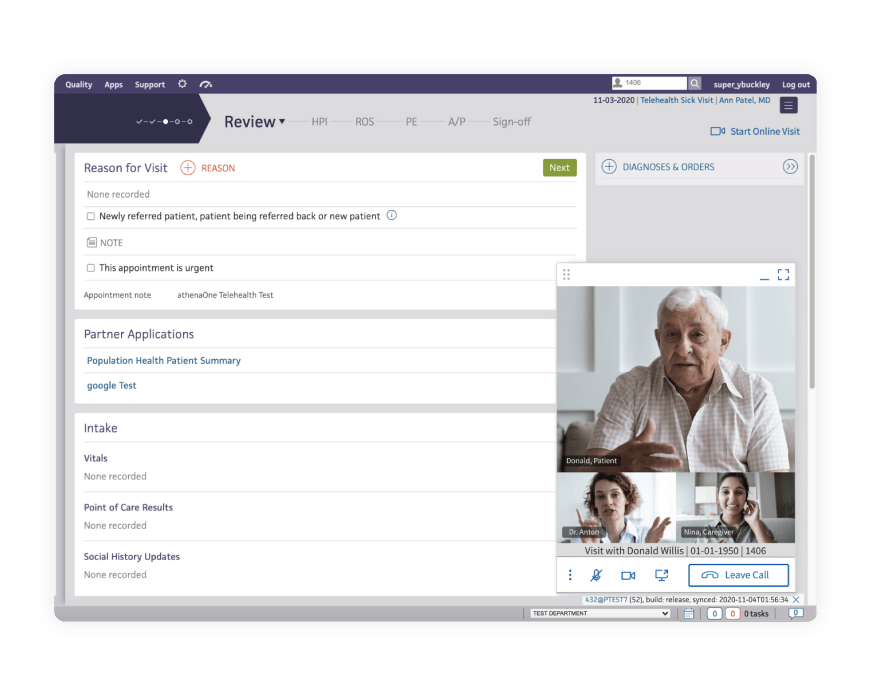The height and width of the screenshot is (696, 872).
Task: Click the green Next button
Action: (x=559, y=168)
